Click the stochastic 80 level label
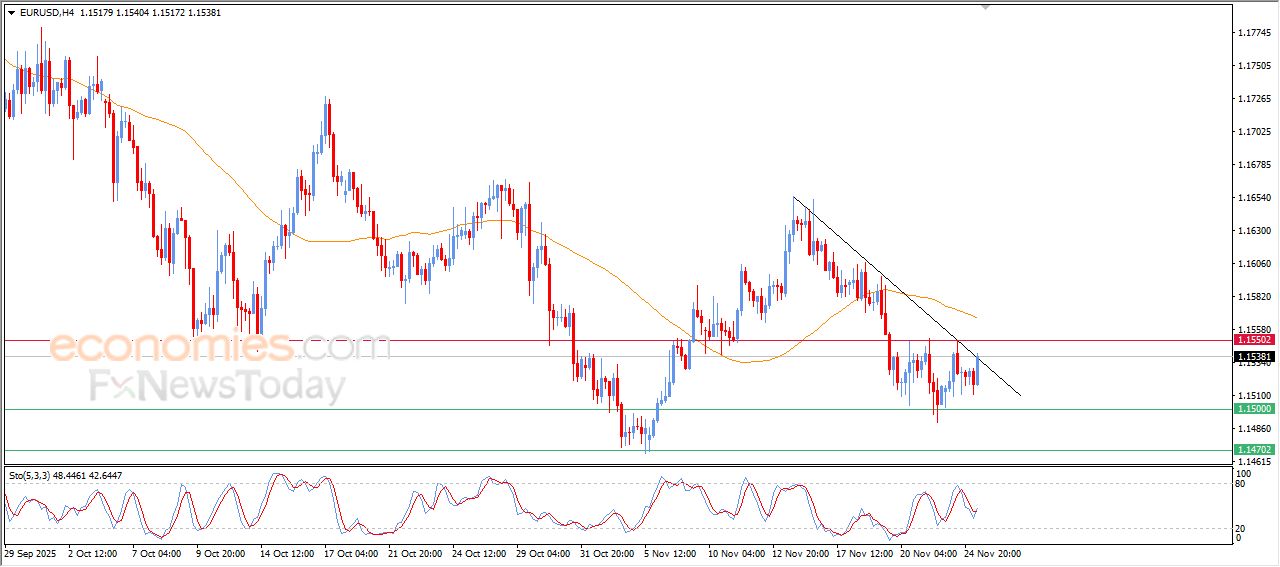This screenshot has height=567, width=1280. tap(1241, 484)
